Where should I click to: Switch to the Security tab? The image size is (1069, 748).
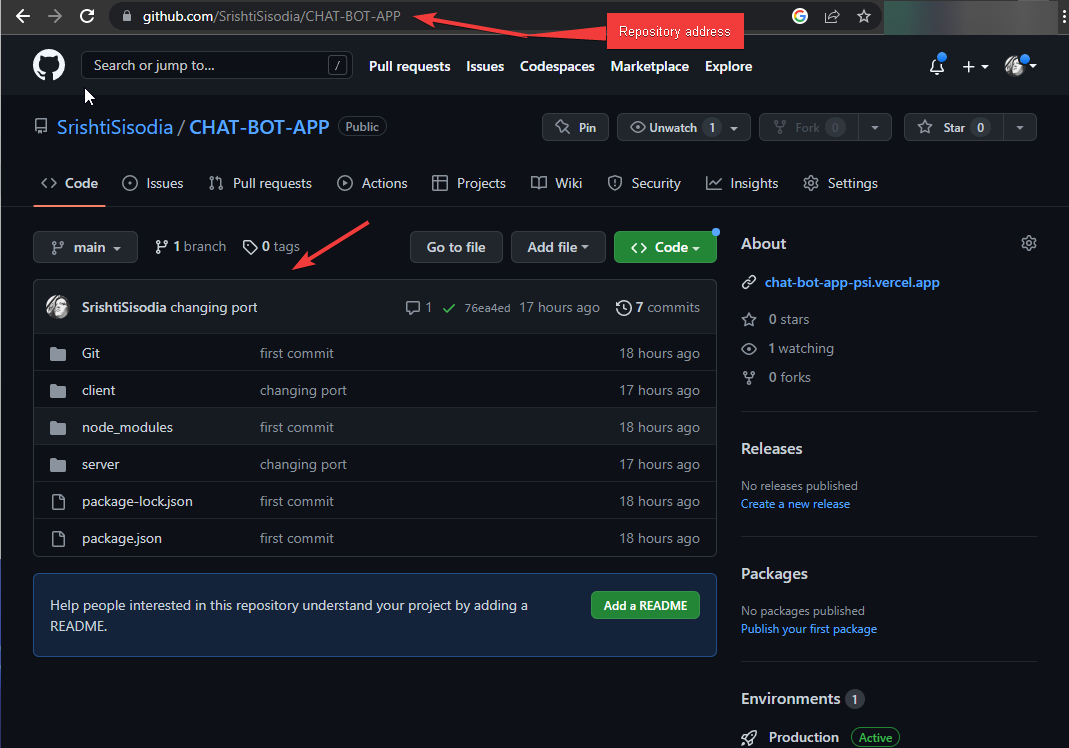point(644,183)
